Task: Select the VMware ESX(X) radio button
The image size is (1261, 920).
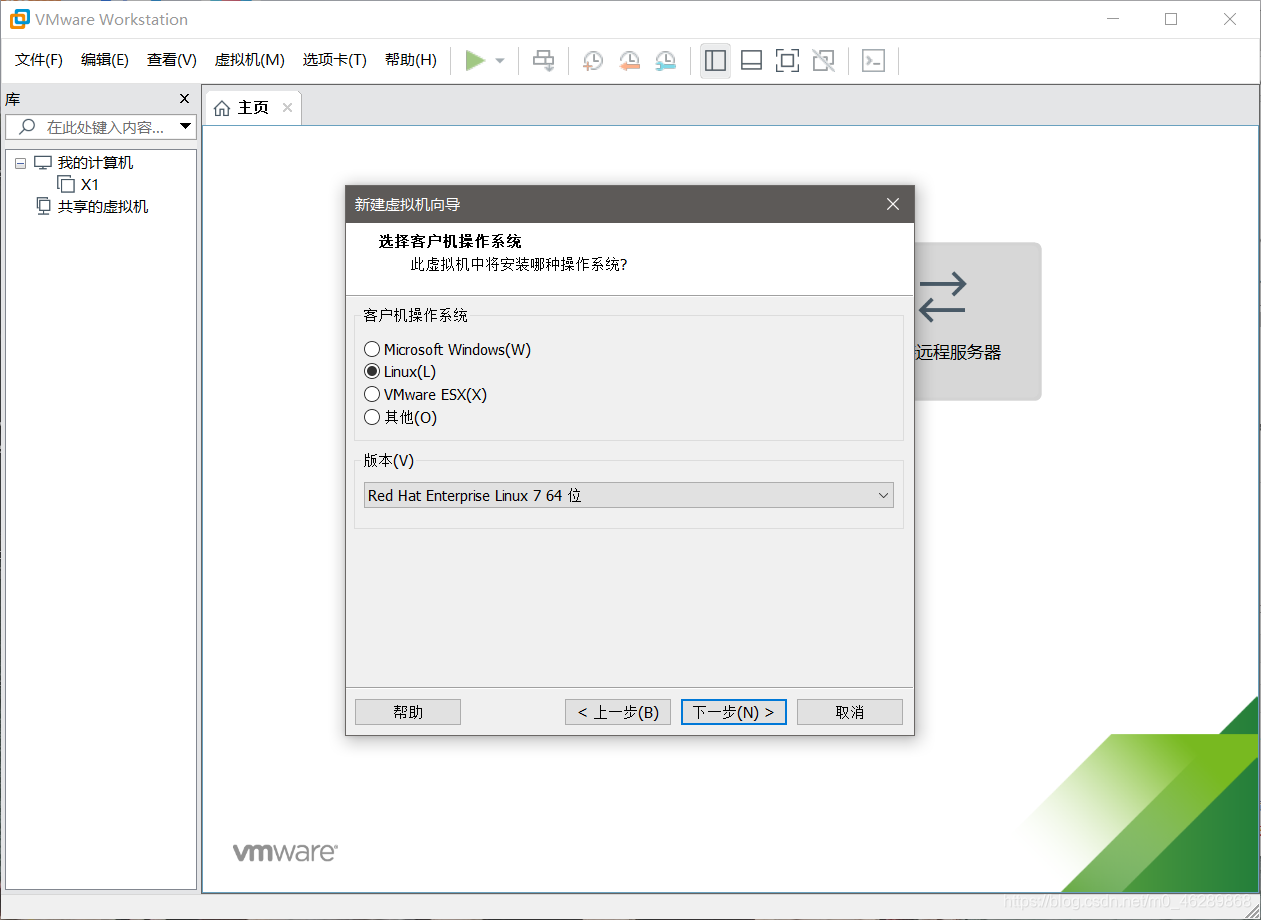Action: (x=372, y=395)
